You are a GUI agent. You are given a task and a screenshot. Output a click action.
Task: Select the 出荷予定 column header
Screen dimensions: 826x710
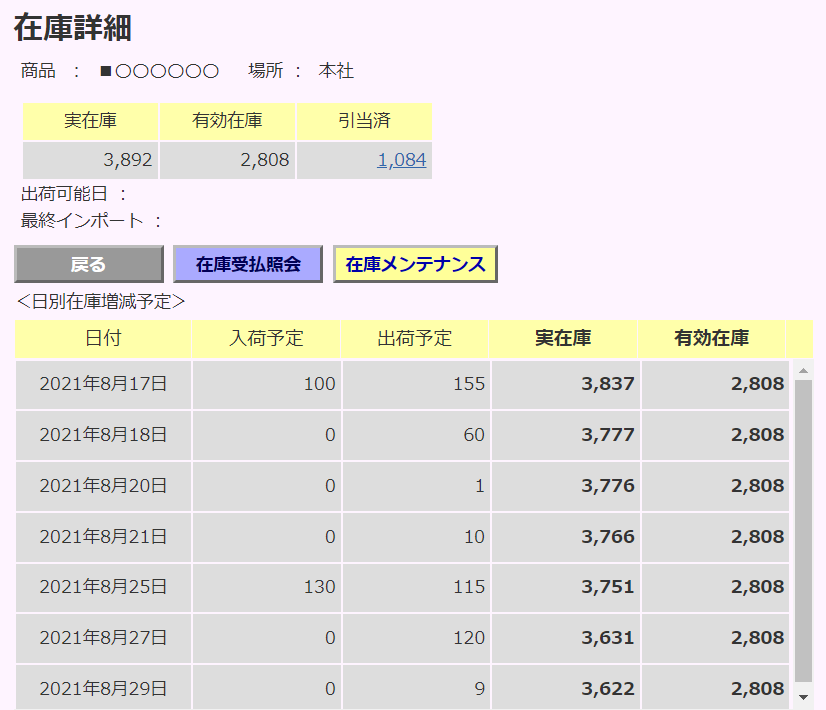(414, 339)
